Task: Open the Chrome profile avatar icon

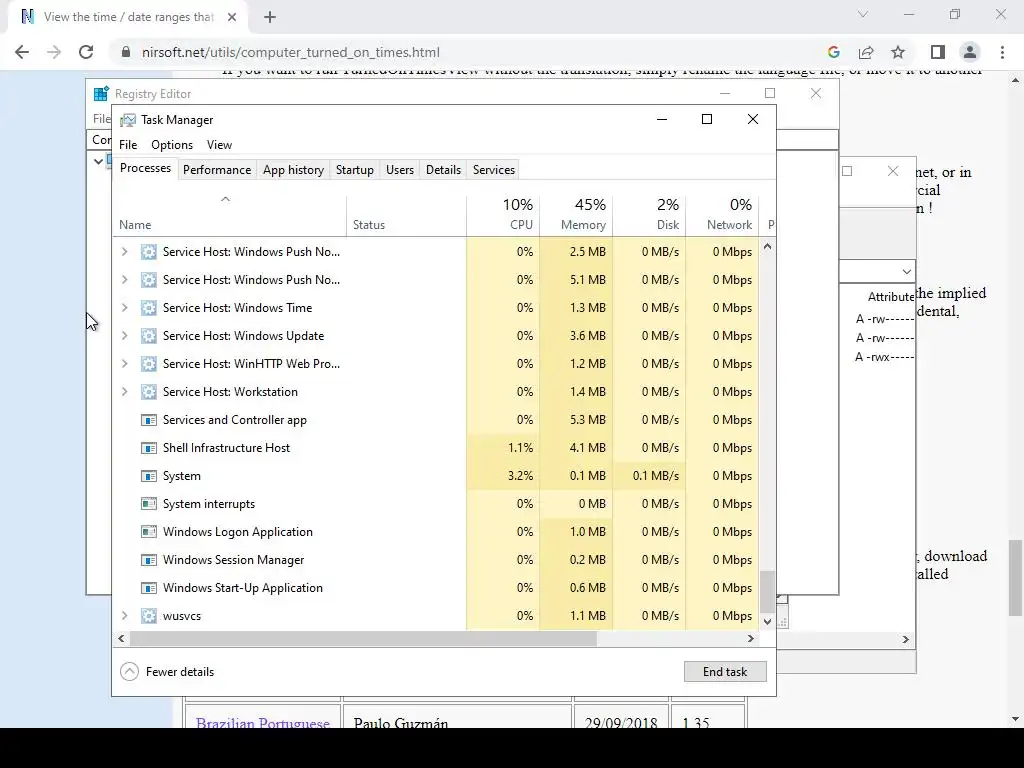Action: pos(970,52)
